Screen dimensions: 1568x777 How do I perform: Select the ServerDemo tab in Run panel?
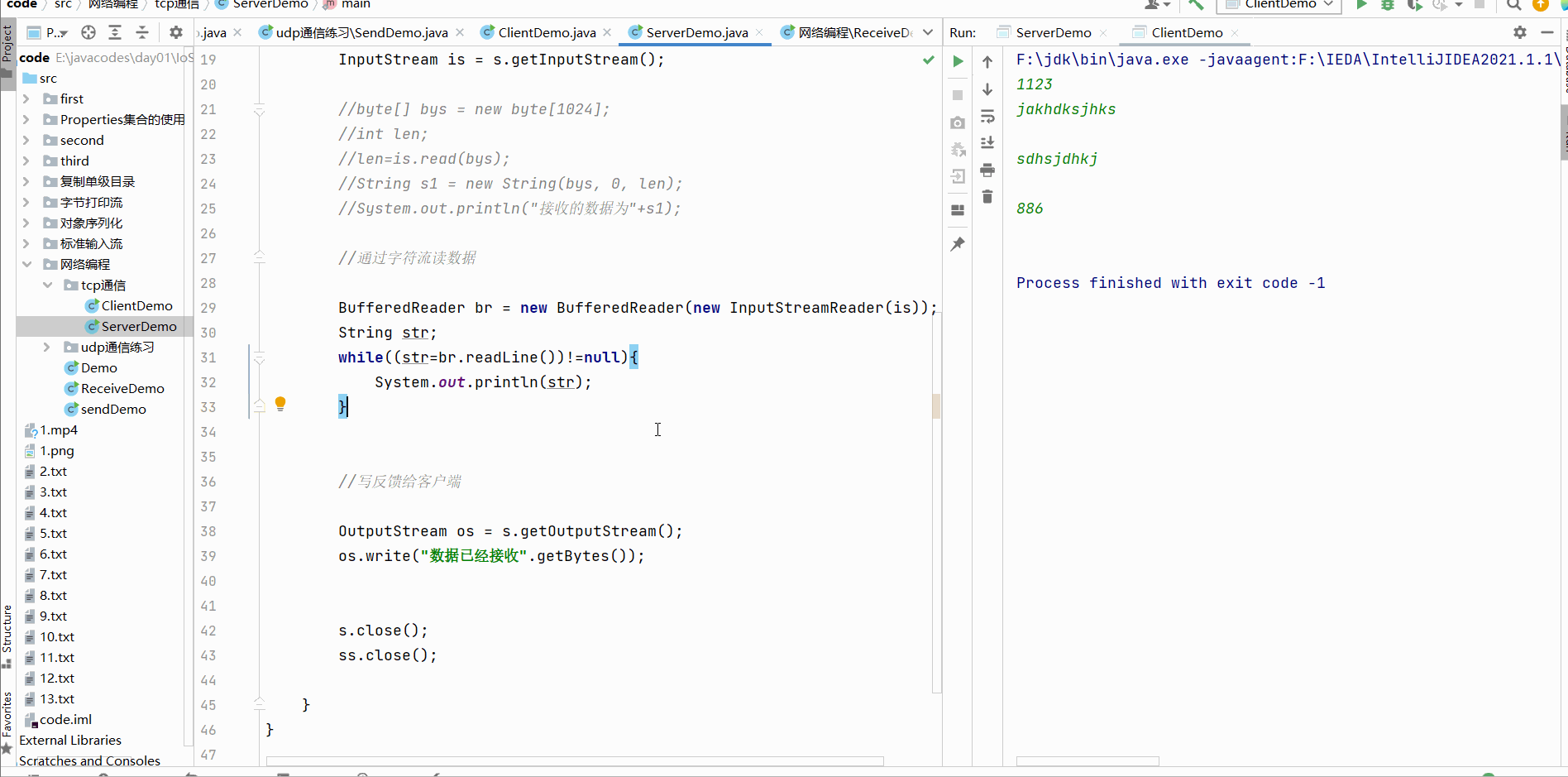coord(1053,32)
